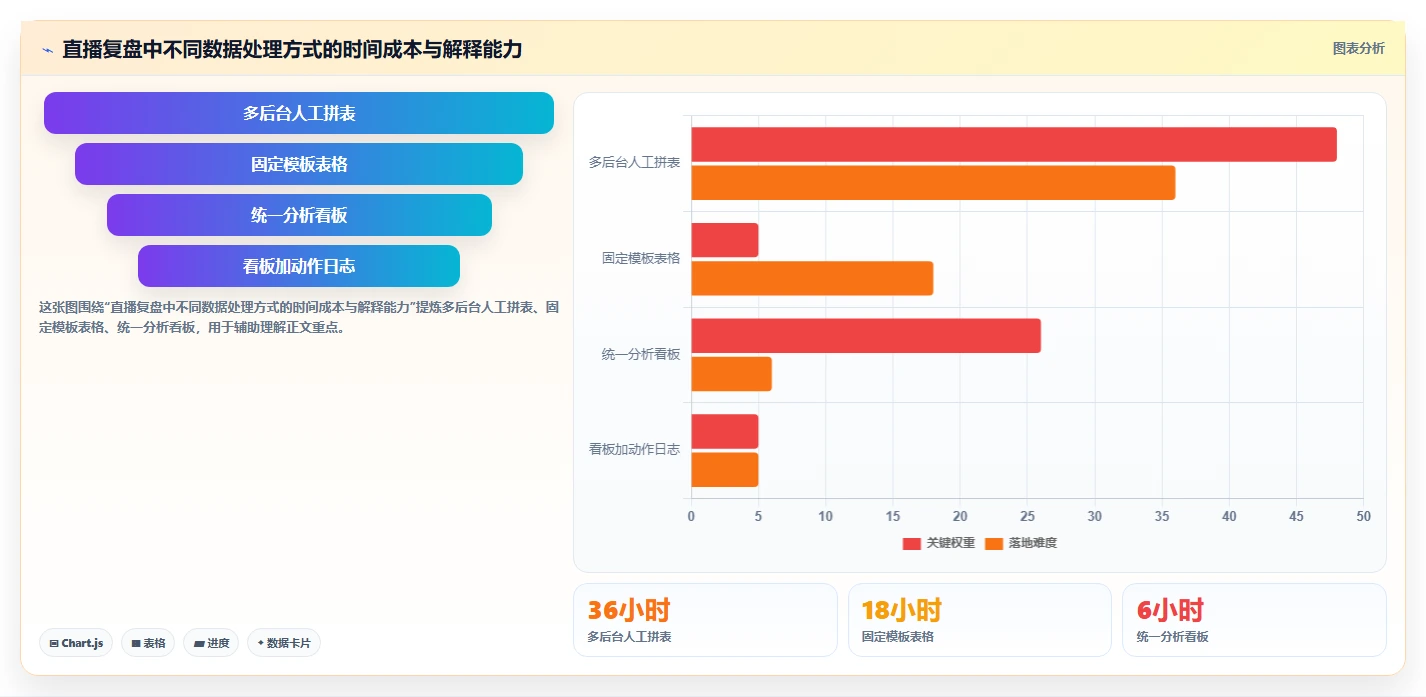Click the 数据卡片 tag chip
This screenshot has height=697, width=1426.
(284, 643)
